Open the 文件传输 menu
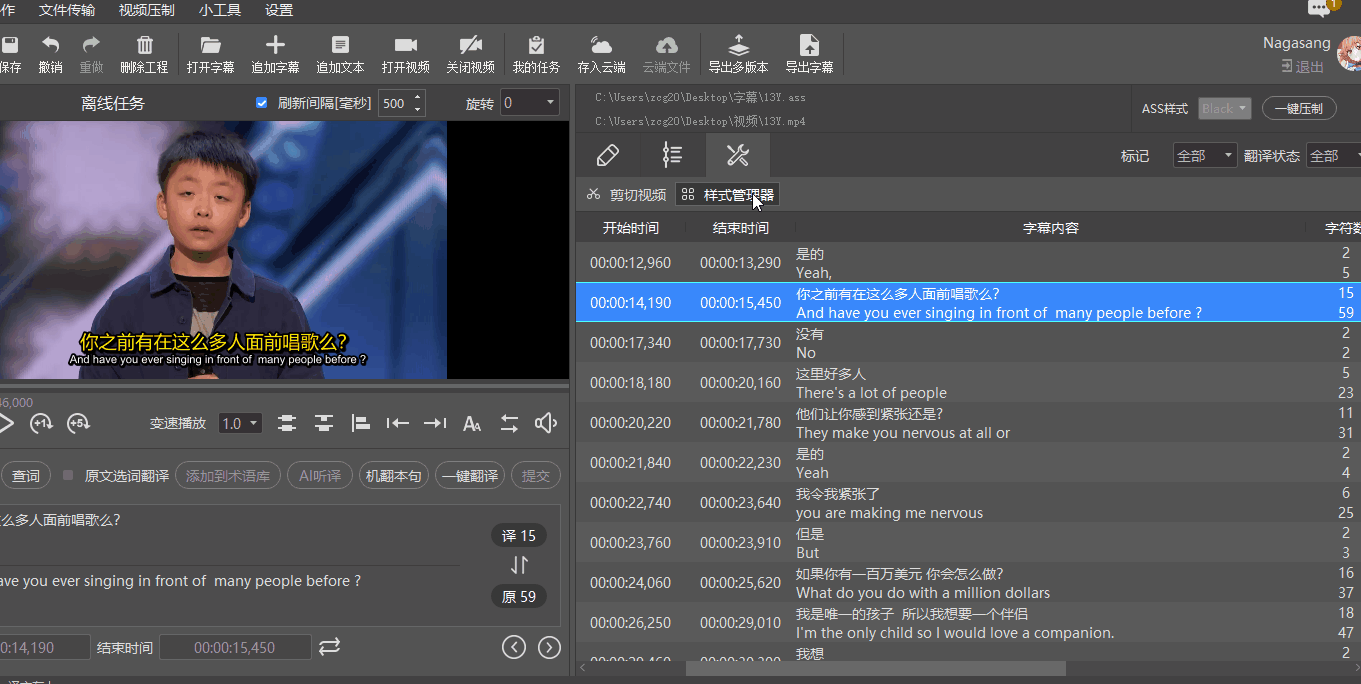This screenshot has height=684, width=1361. point(67,10)
